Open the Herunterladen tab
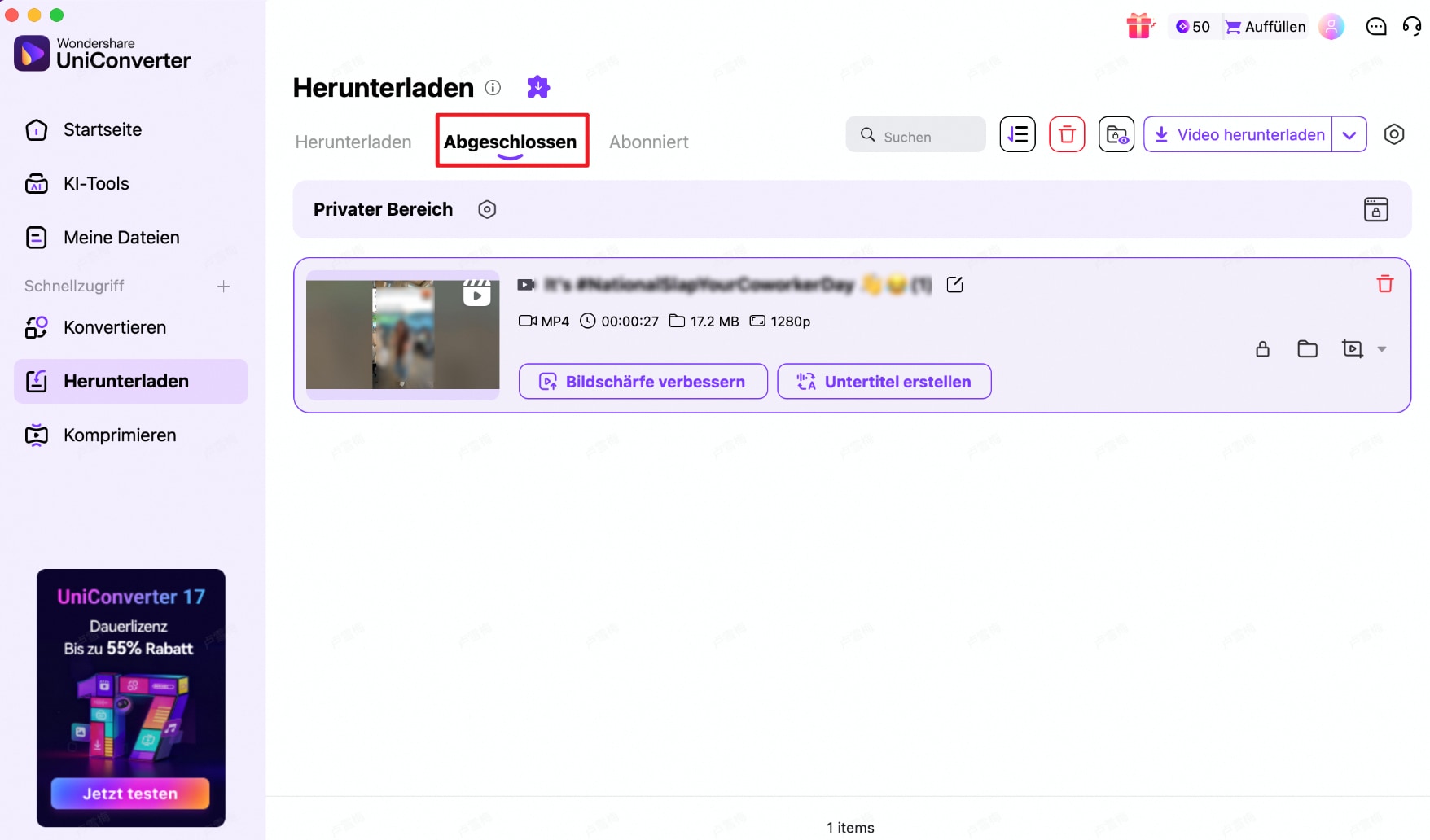Image resolution: width=1430 pixels, height=840 pixels. (x=353, y=142)
